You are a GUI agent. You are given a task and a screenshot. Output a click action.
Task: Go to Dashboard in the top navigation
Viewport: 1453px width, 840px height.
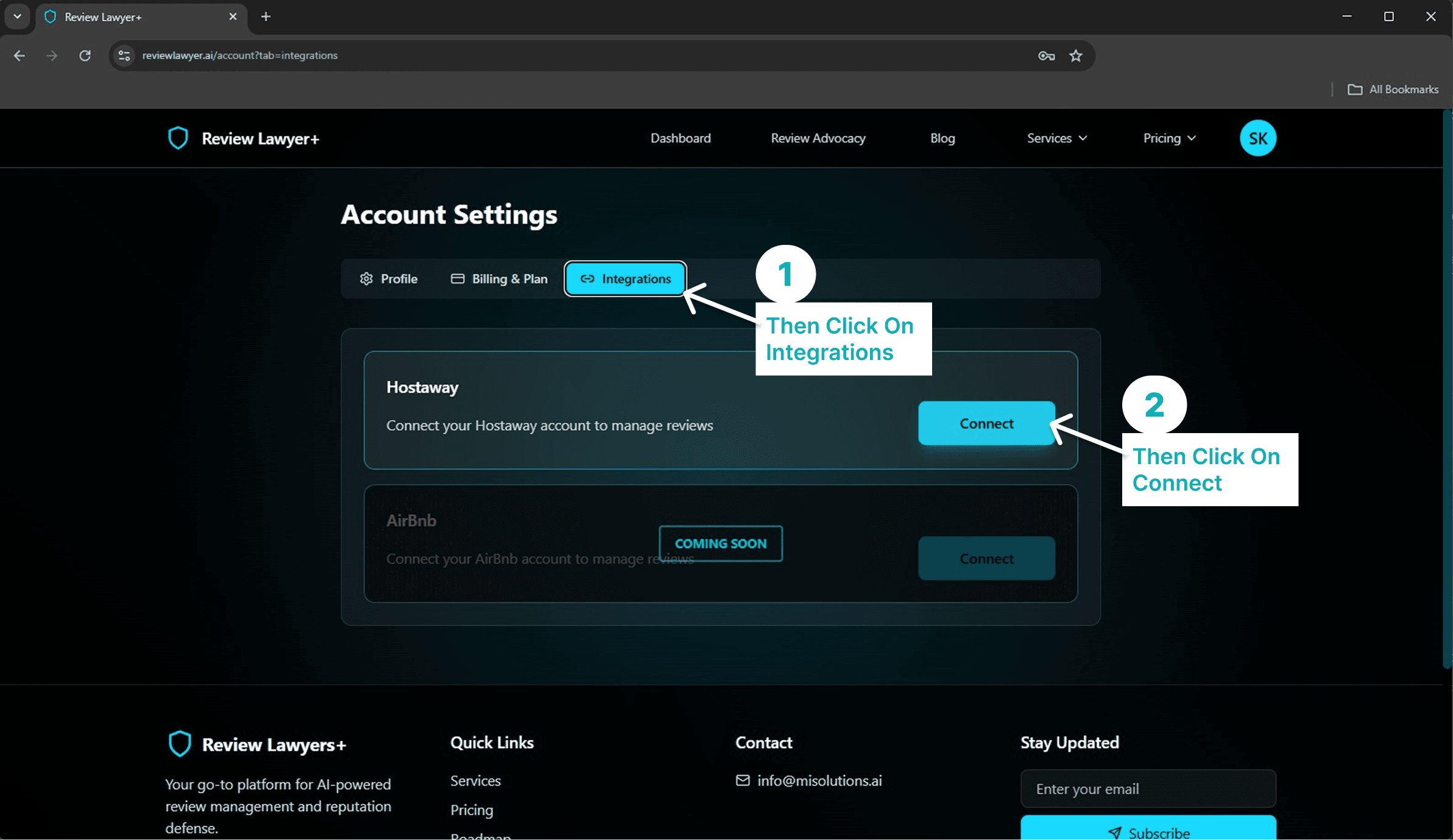tap(681, 138)
